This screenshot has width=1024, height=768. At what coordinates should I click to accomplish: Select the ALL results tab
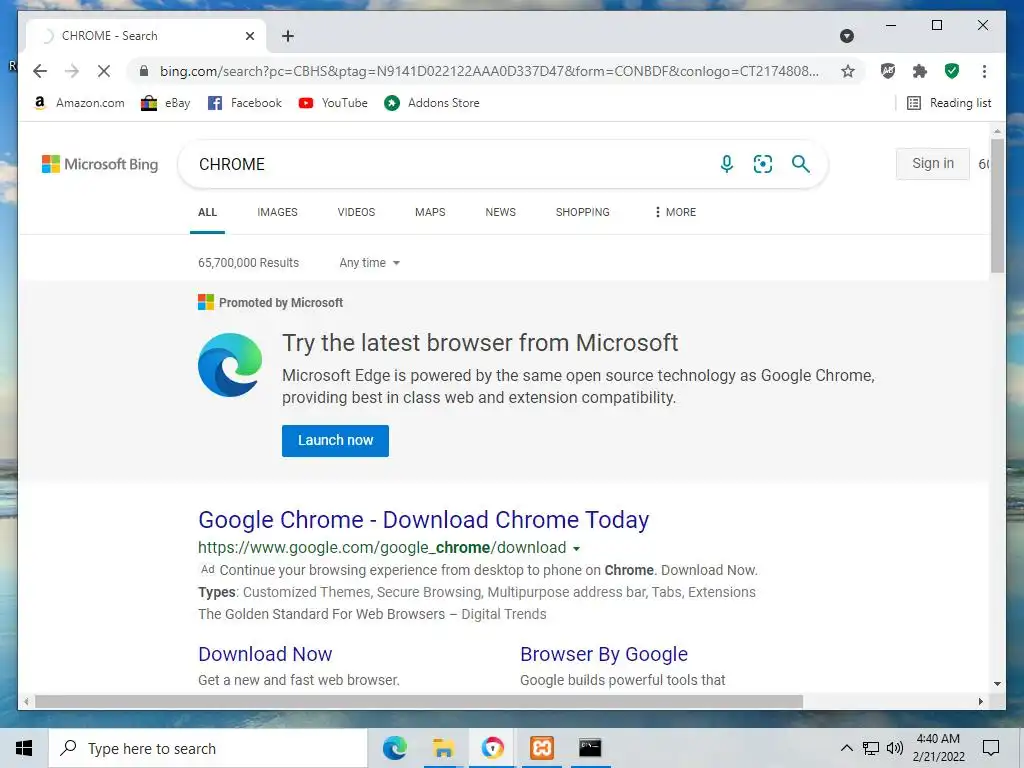pyautogui.click(x=208, y=212)
